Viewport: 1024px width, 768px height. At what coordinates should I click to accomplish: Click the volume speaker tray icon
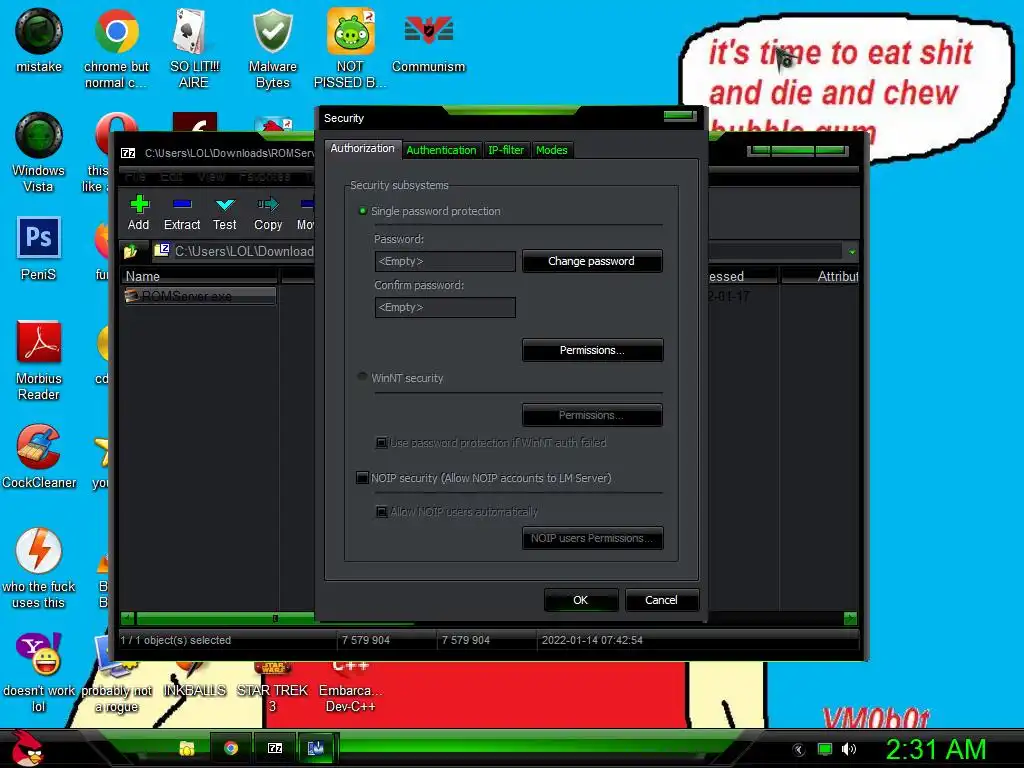click(849, 749)
